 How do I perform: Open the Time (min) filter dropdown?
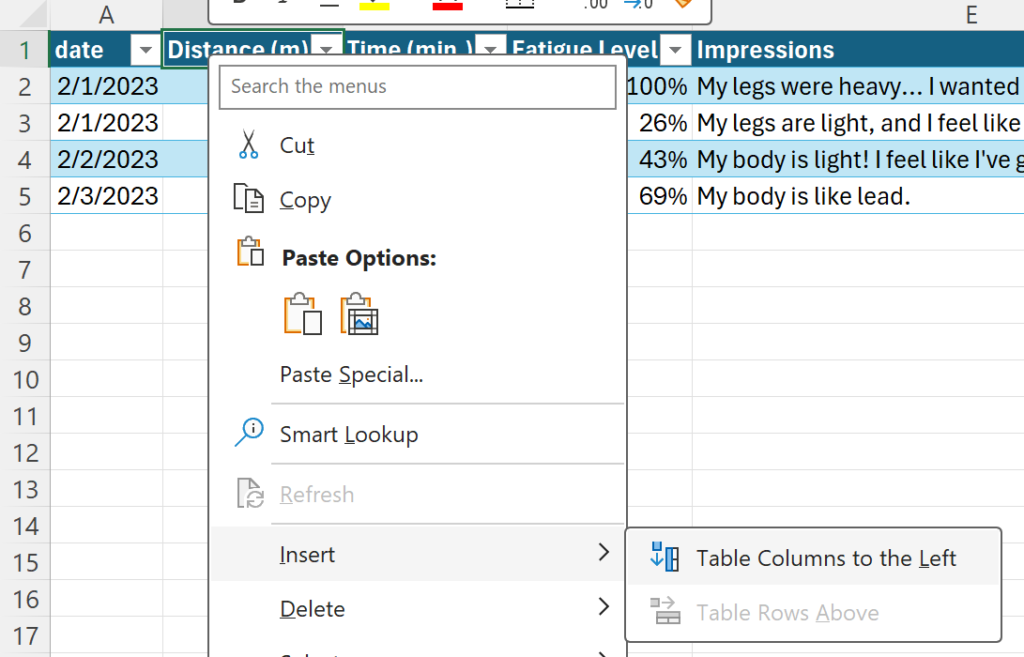490,48
